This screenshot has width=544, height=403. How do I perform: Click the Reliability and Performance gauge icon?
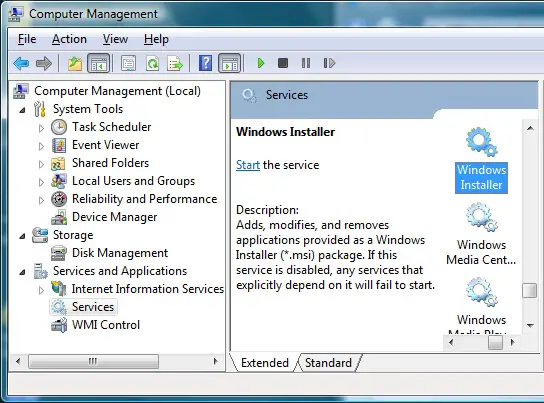(59, 199)
